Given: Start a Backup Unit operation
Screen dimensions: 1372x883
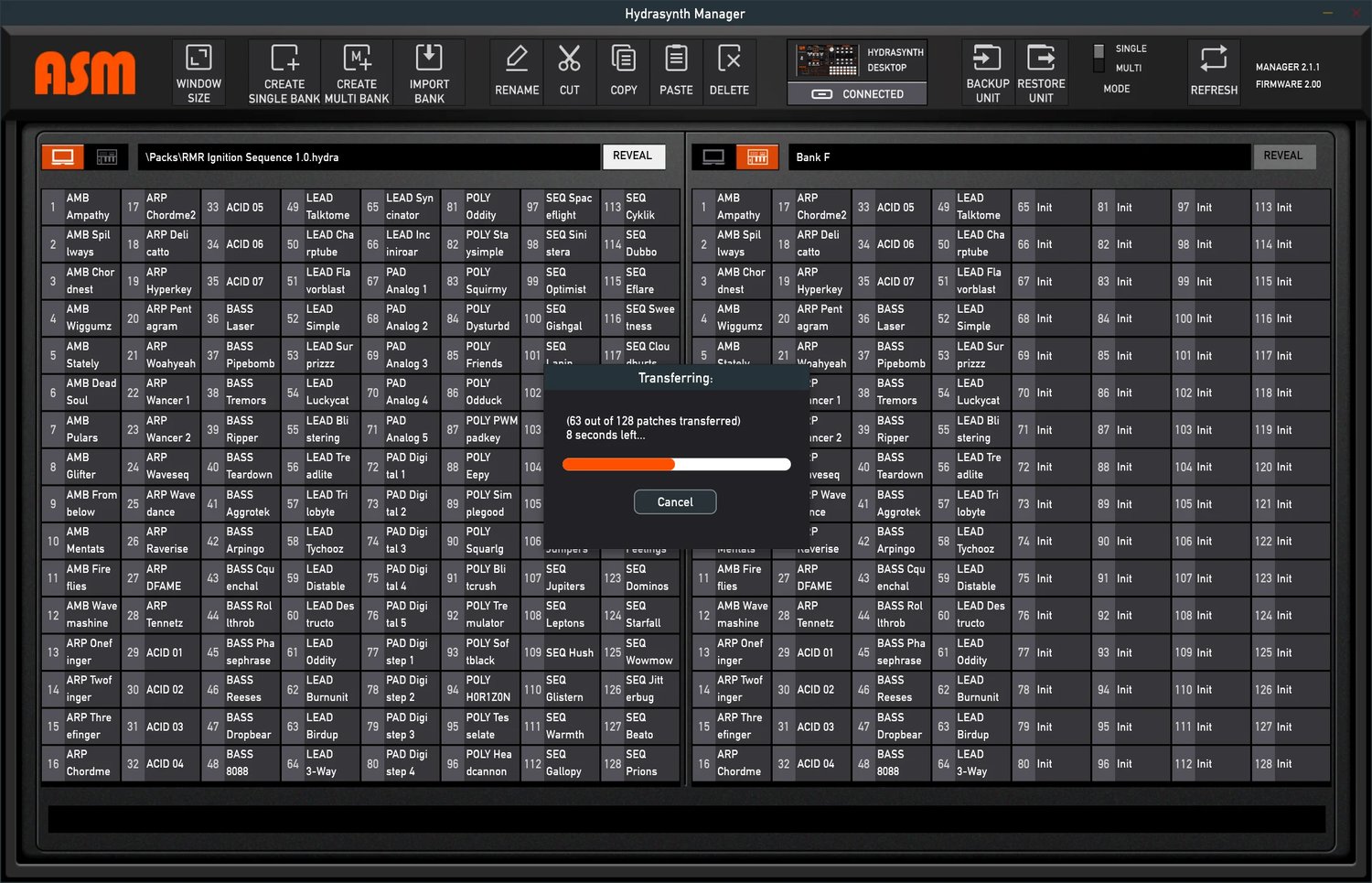Looking at the screenshot, I should [988, 72].
